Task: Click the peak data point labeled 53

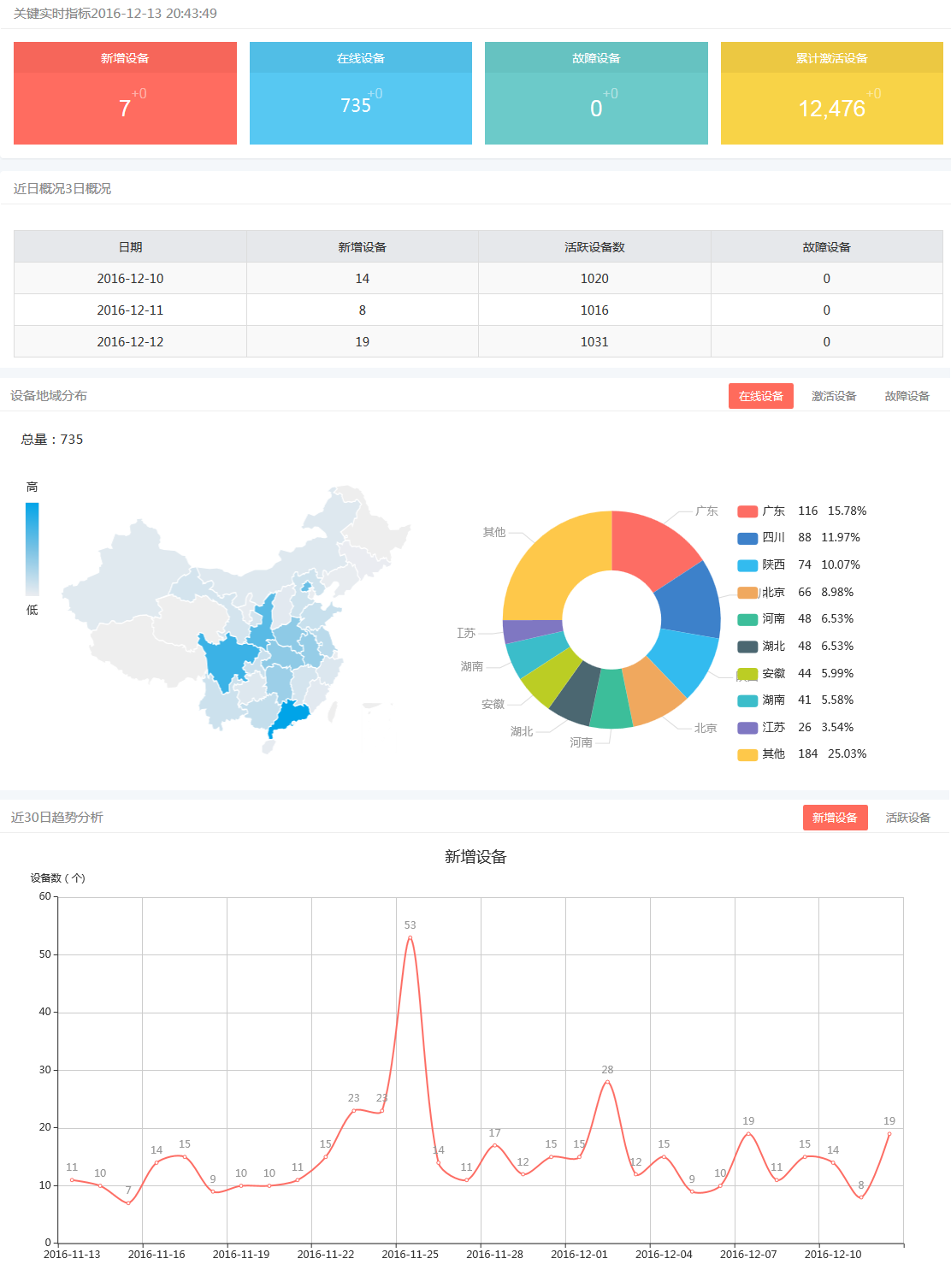Action: click(411, 937)
